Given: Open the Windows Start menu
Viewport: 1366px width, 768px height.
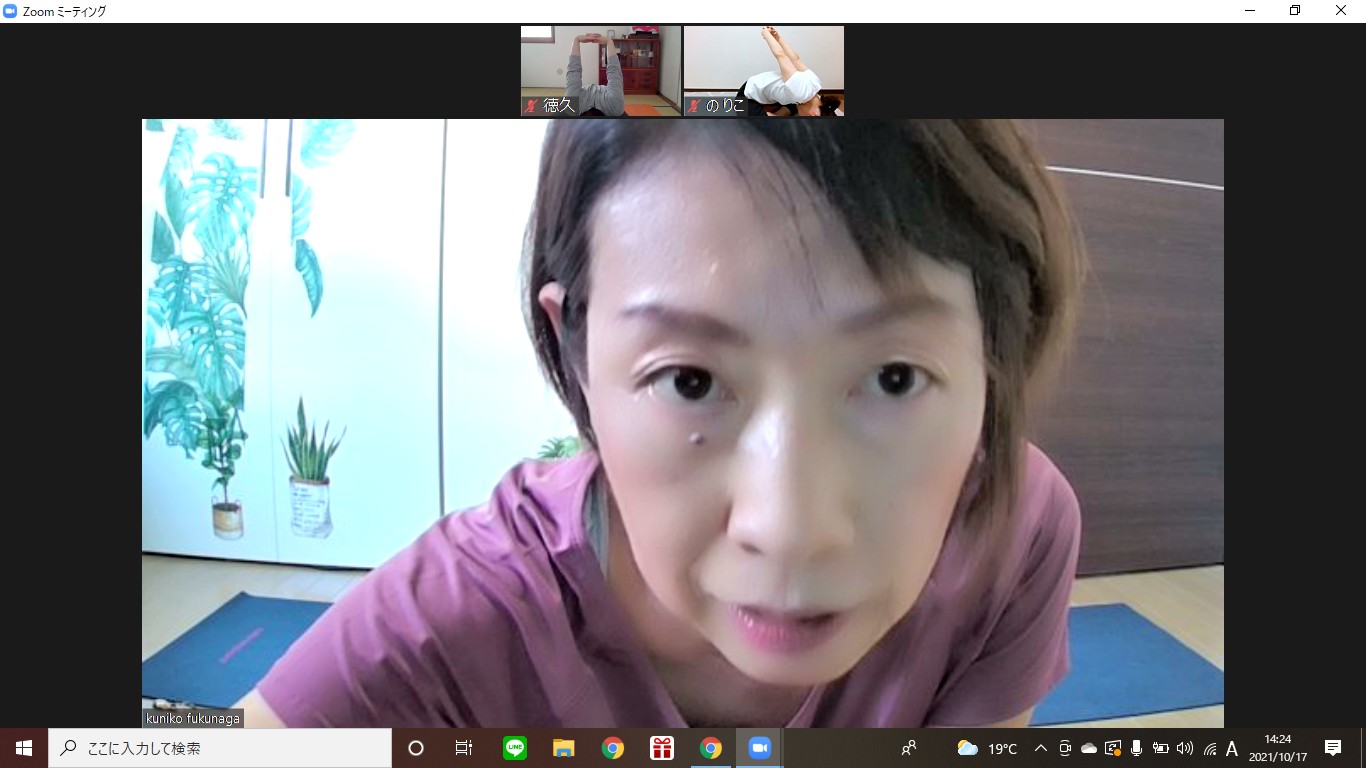Looking at the screenshot, I should click(x=24, y=748).
